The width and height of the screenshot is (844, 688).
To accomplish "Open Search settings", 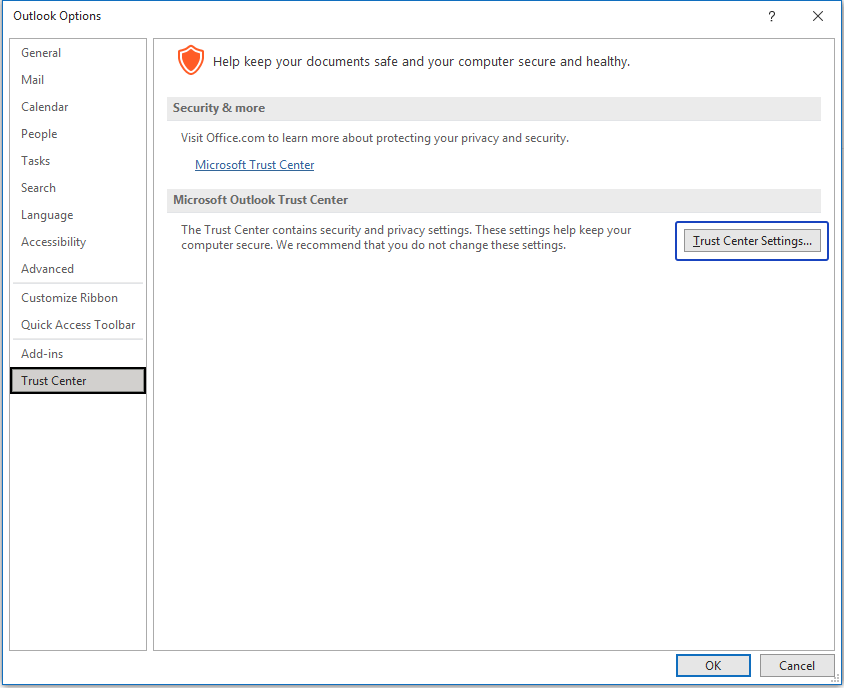I will (x=38, y=187).
